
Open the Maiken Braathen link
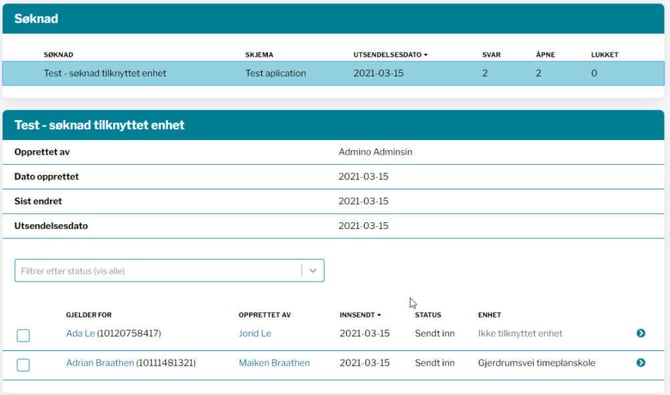pyautogui.click(x=274, y=363)
